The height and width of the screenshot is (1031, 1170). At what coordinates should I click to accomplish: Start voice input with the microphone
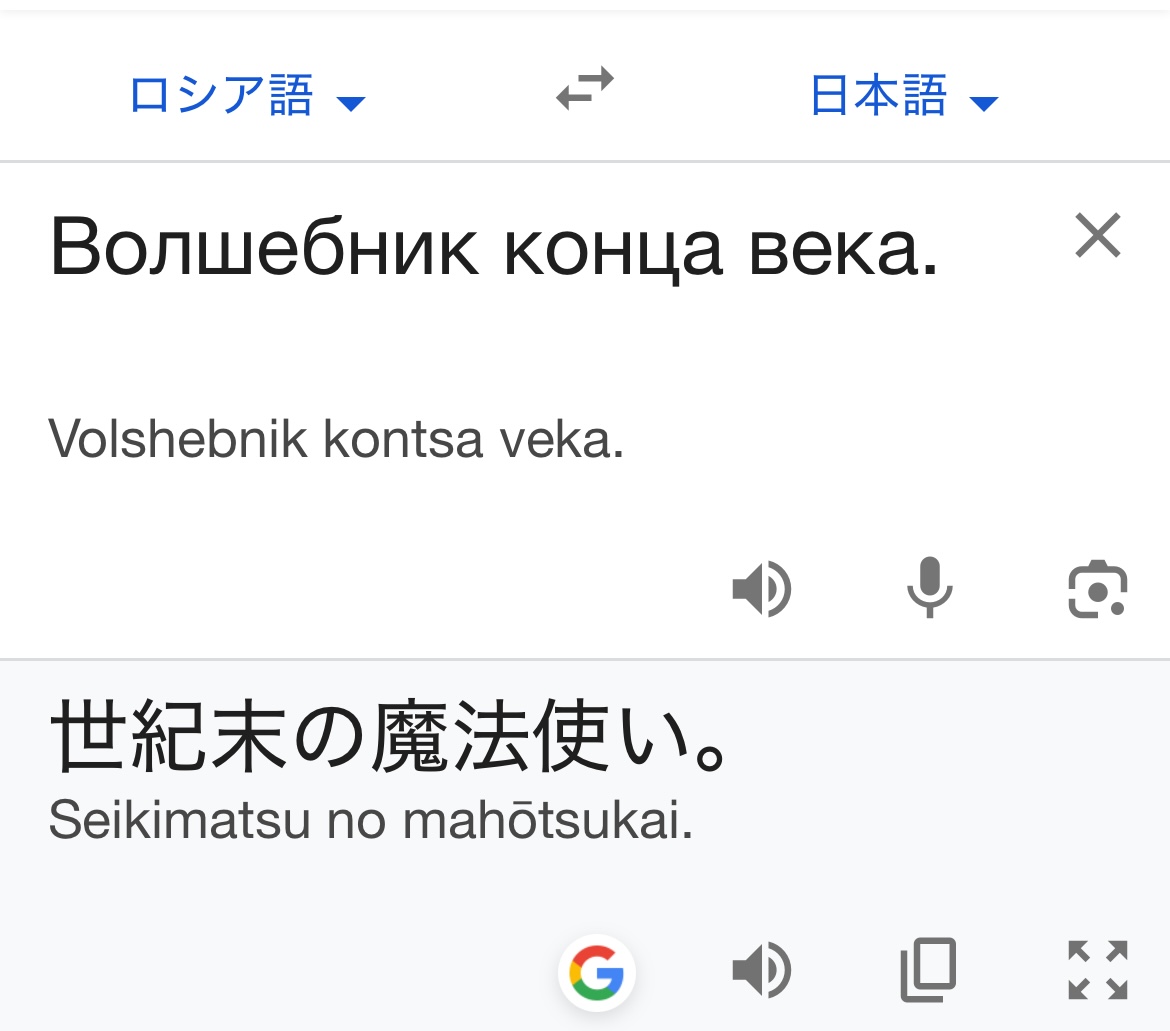[929, 587]
